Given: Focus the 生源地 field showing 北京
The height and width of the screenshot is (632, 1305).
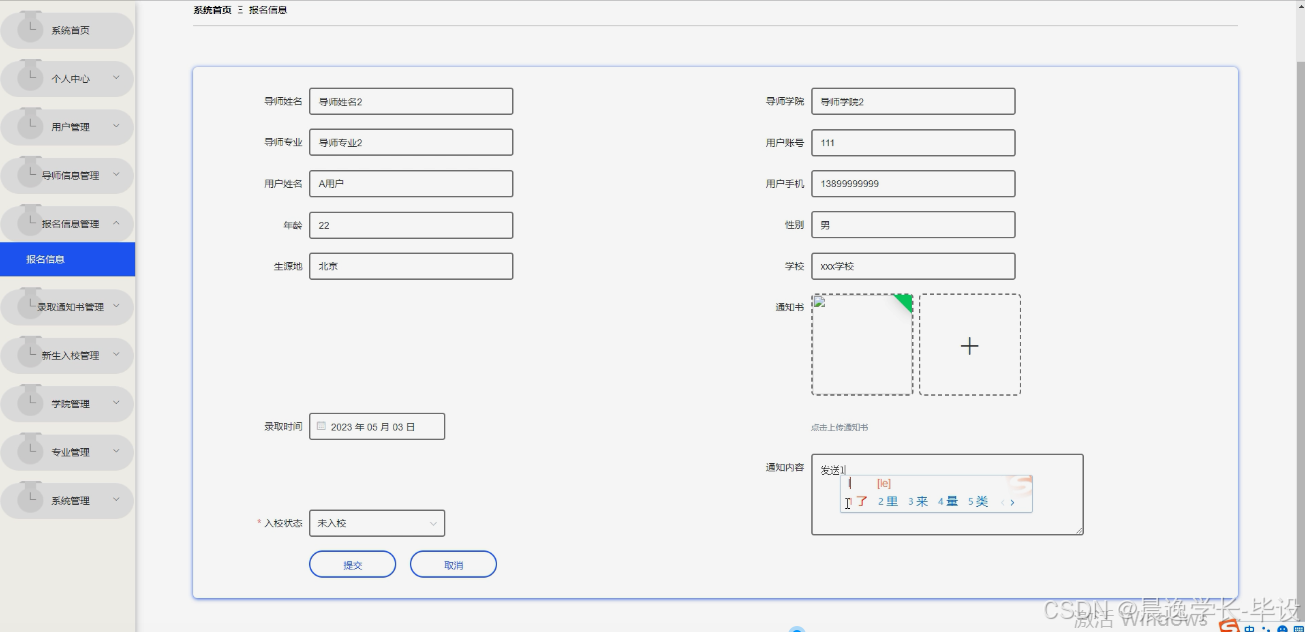Looking at the screenshot, I should pos(411,266).
